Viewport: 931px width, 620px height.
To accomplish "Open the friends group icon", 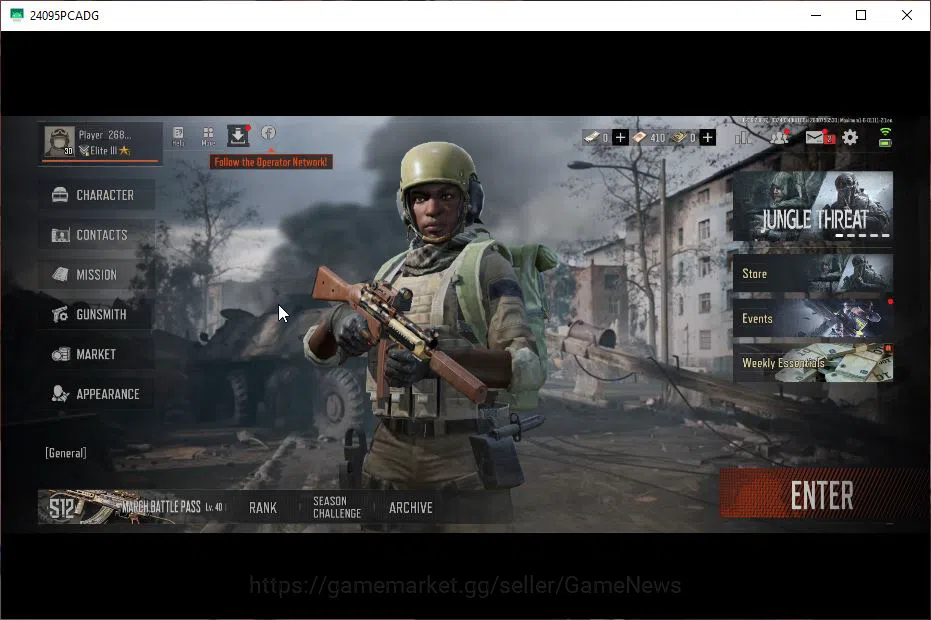I will point(779,138).
